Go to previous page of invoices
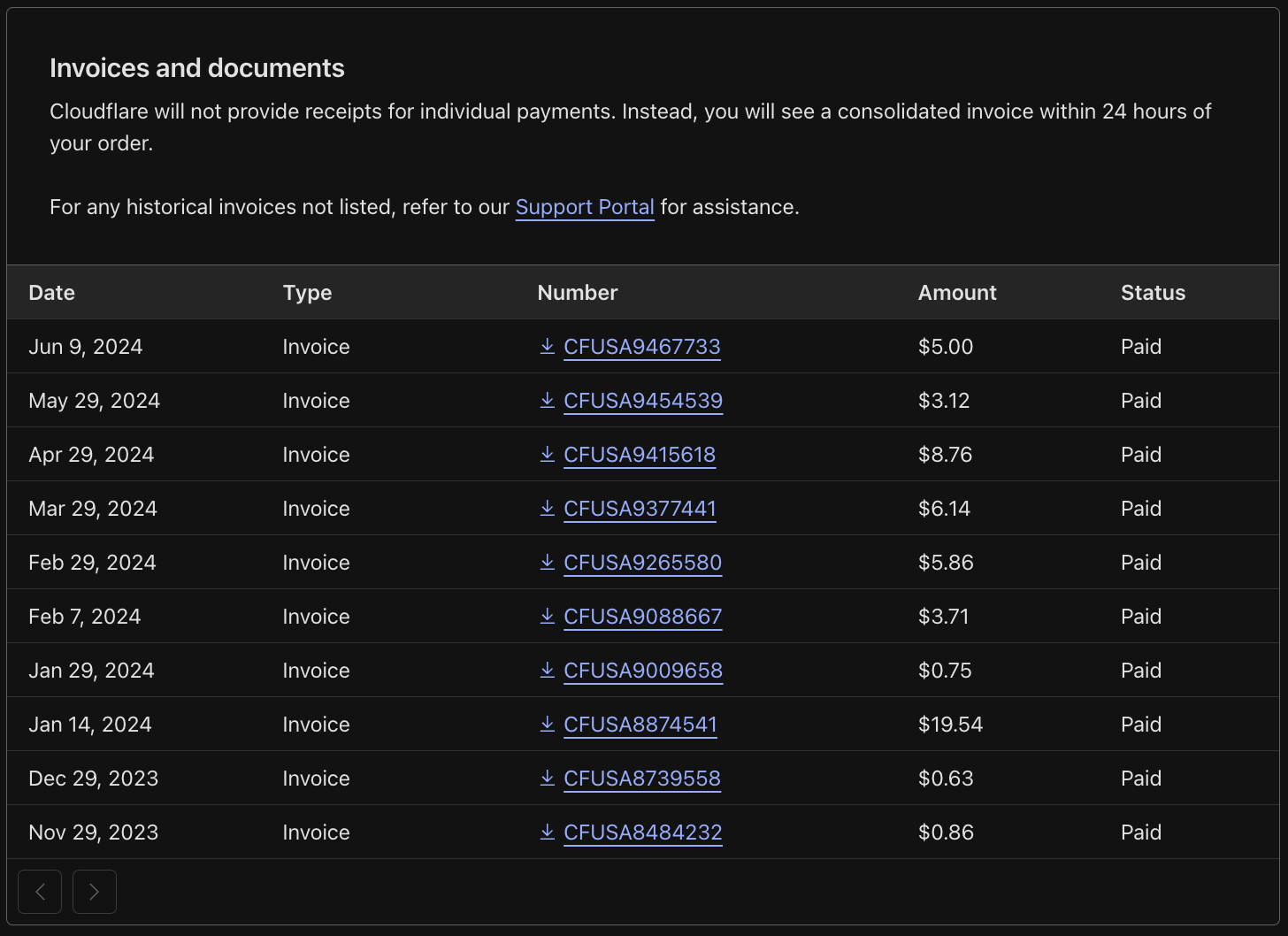This screenshot has height=936, width=1288. [40, 892]
